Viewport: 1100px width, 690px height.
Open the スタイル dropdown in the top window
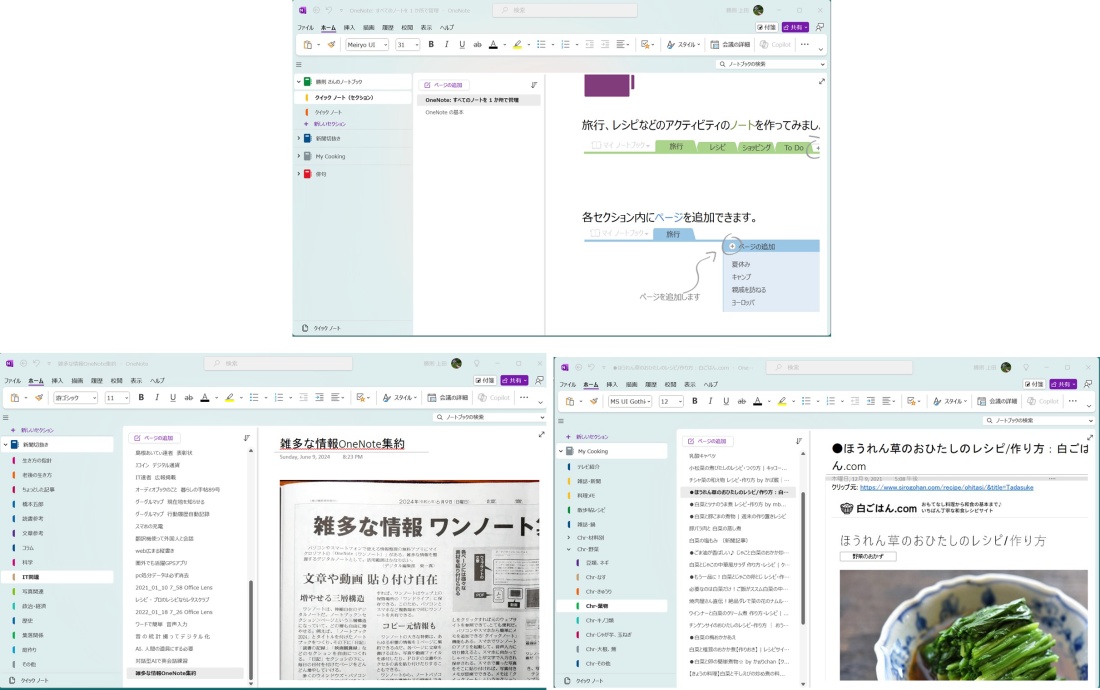pos(683,45)
